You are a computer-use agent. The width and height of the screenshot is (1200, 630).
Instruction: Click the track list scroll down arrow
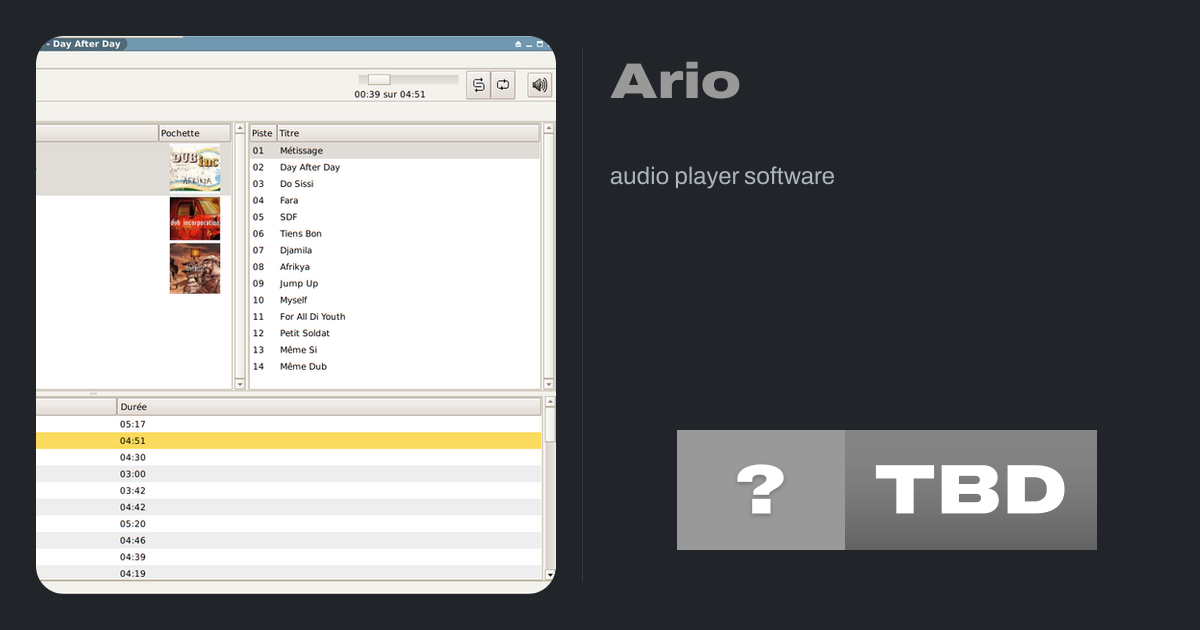[x=548, y=383]
